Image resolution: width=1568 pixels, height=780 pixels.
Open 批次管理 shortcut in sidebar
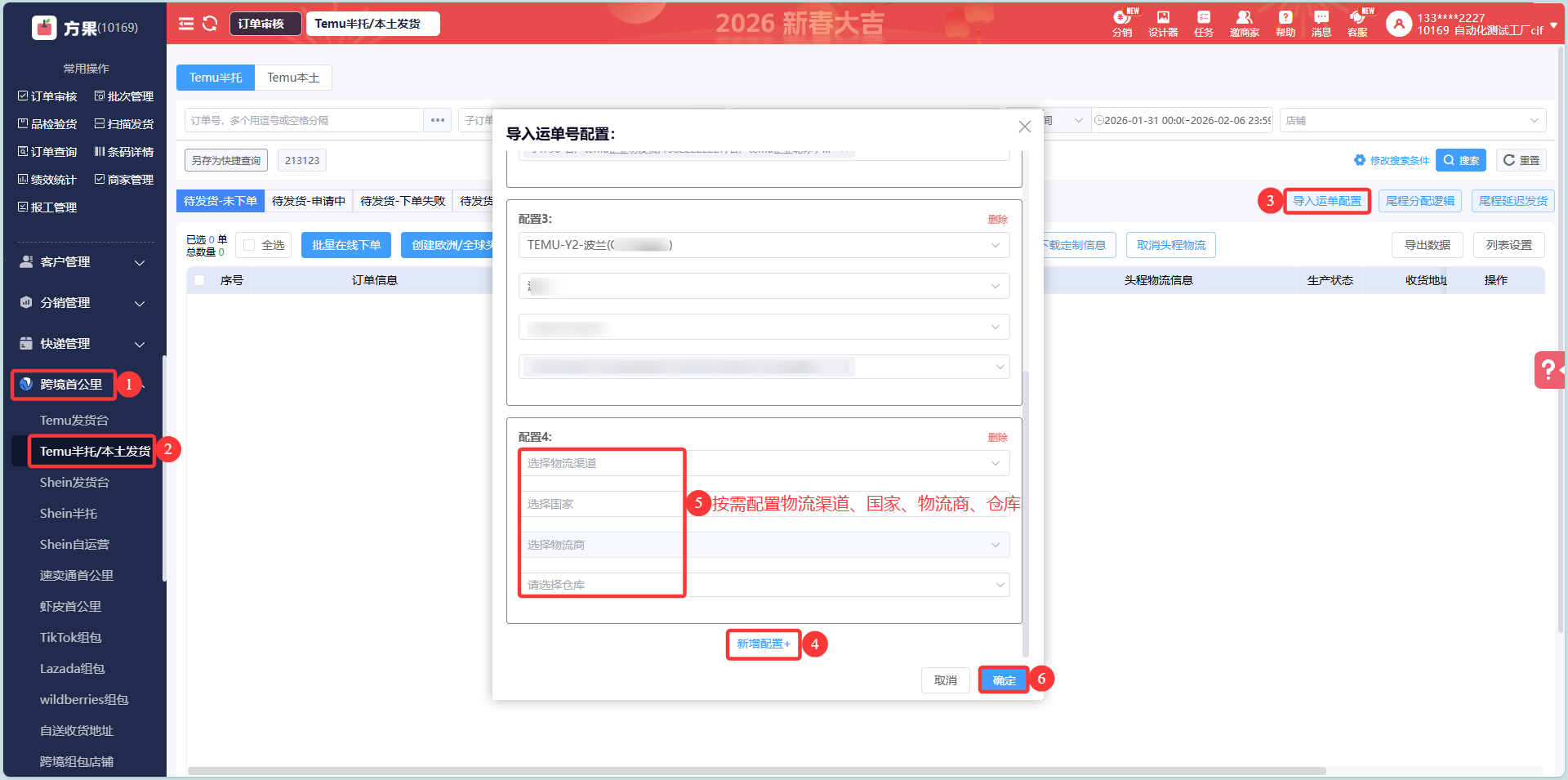[x=124, y=96]
